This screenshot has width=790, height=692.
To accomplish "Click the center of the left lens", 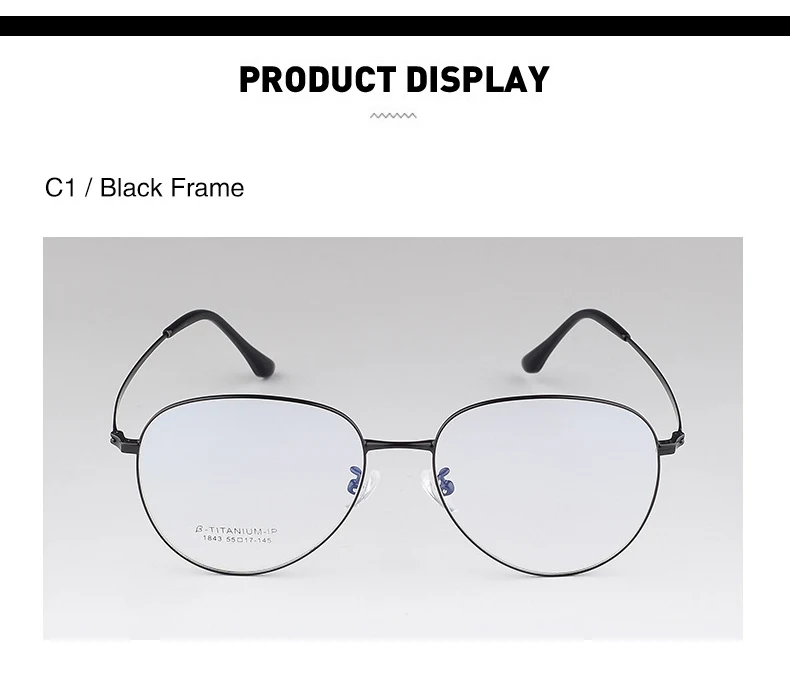I will (250, 485).
